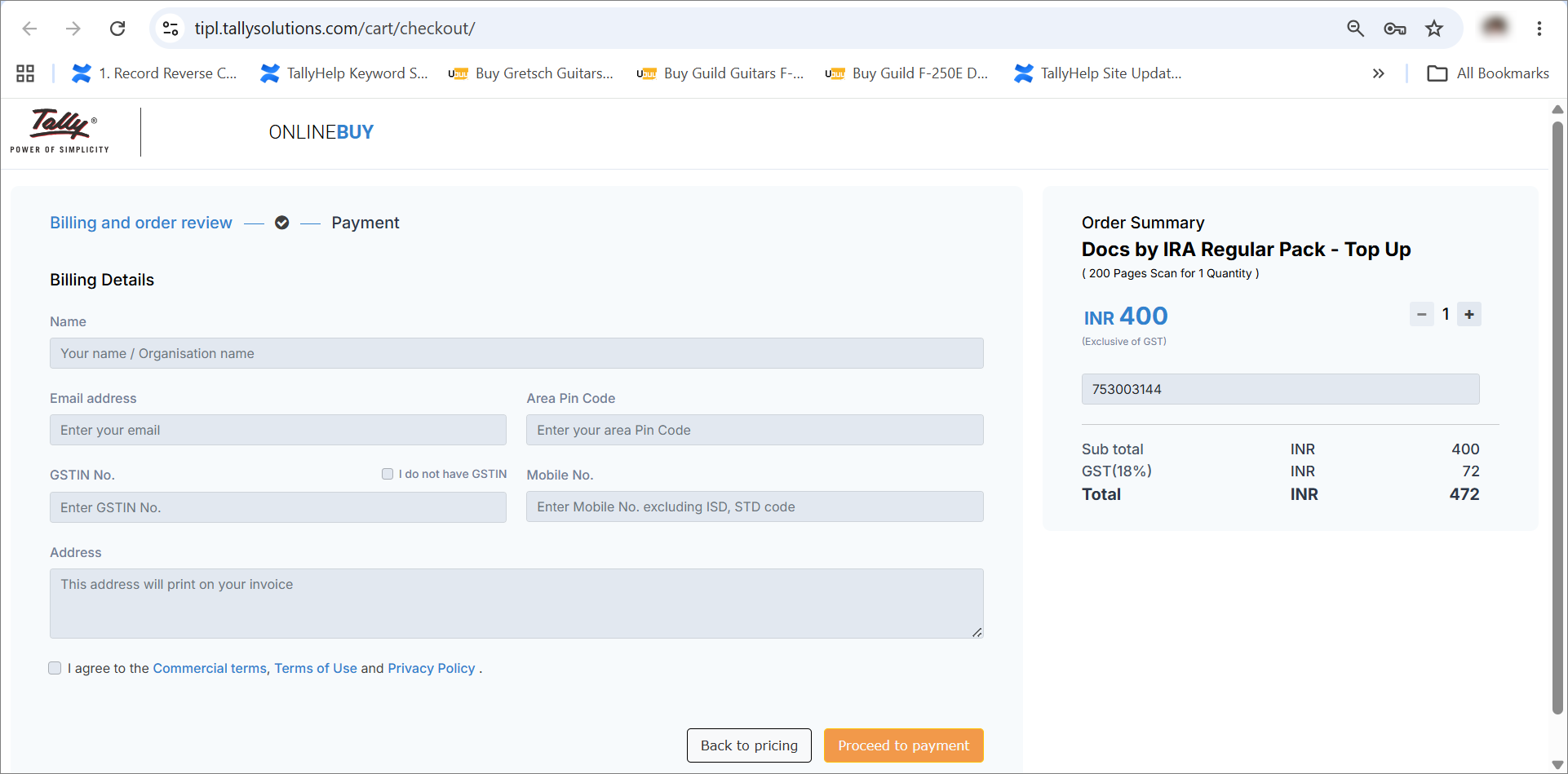This screenshot has height=774, width=1568.
Task: Click Proceed to payment button
Action: 904,745
